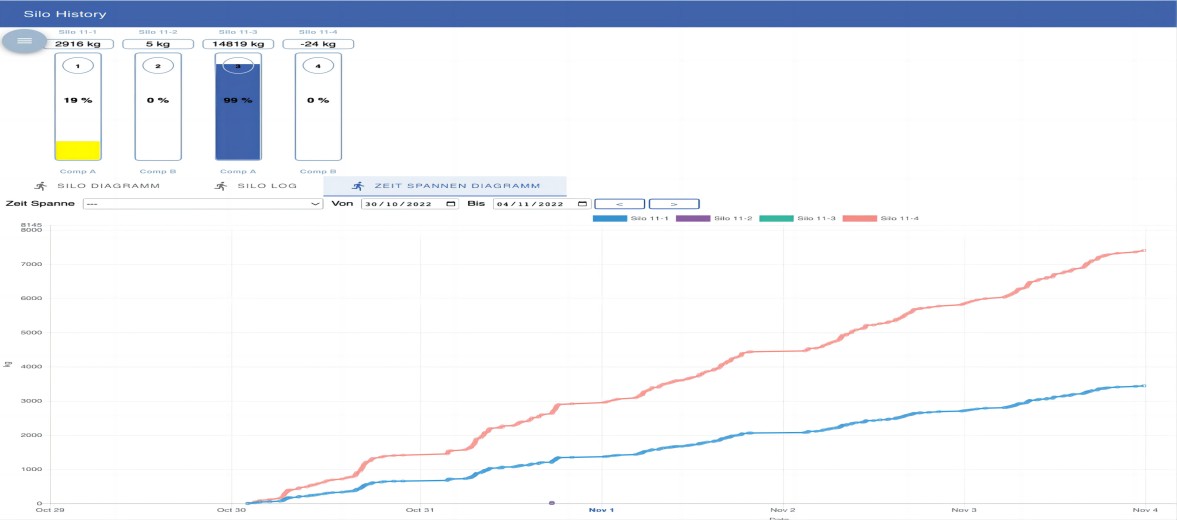1177x520 pixels.
Task: Open calendar picker in Bis date field
Action: pyautogui.click(x=583, y=203)
